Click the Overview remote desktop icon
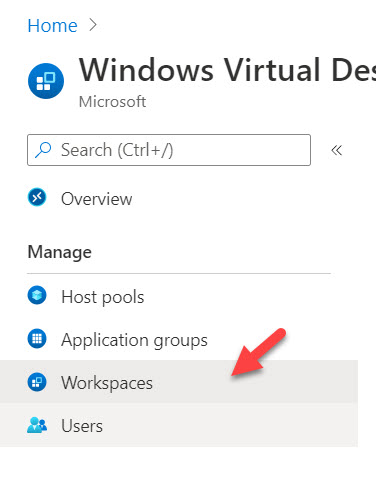This screenshot has width=376, height=491. tap(37, 197)
